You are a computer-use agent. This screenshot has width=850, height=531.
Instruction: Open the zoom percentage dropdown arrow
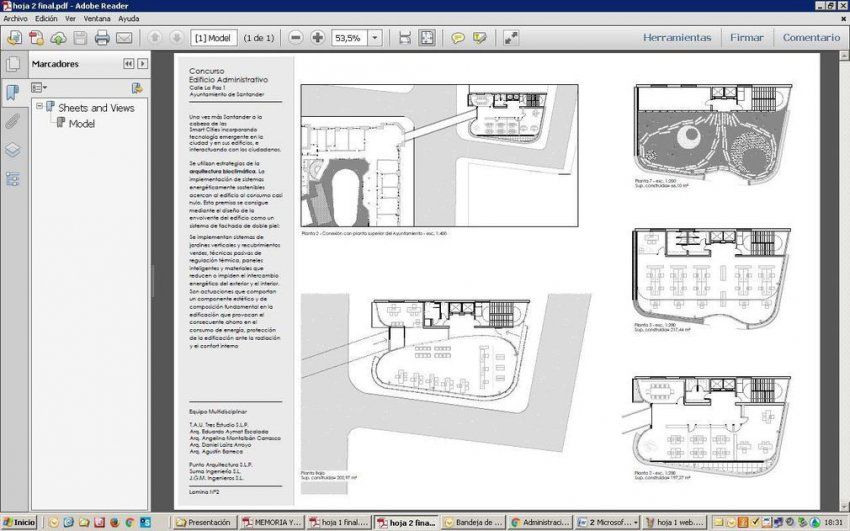pyautogui.click(x=375, y=38)
